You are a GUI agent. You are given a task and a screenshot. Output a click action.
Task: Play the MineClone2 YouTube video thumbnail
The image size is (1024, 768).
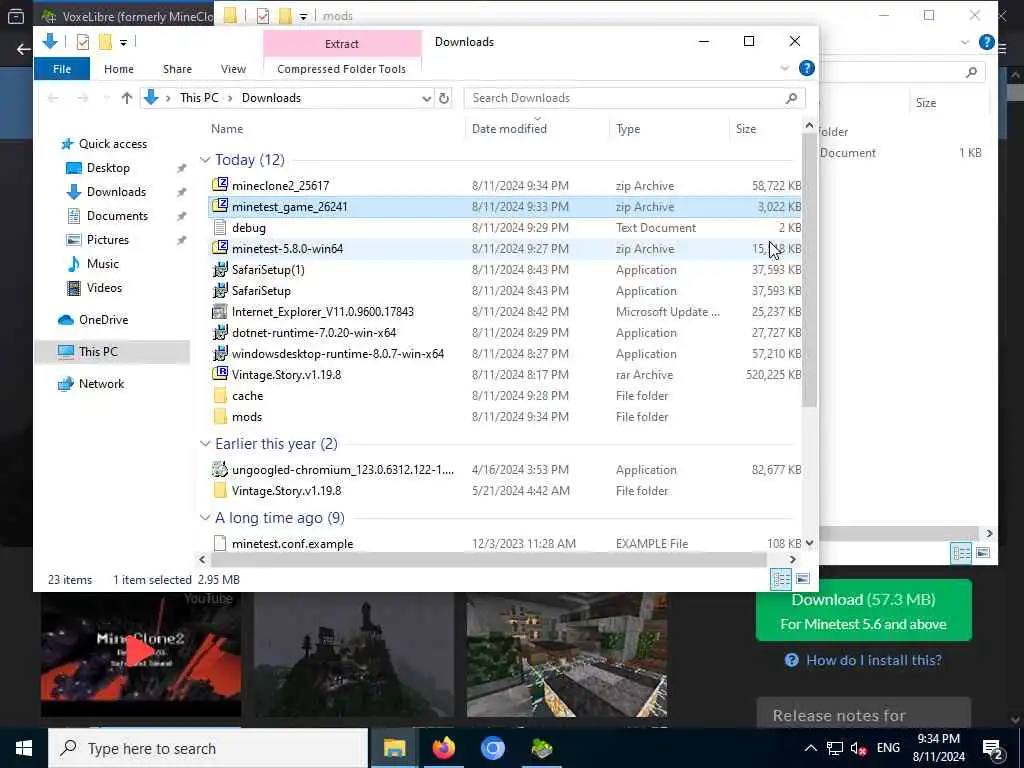click(140, 652)
